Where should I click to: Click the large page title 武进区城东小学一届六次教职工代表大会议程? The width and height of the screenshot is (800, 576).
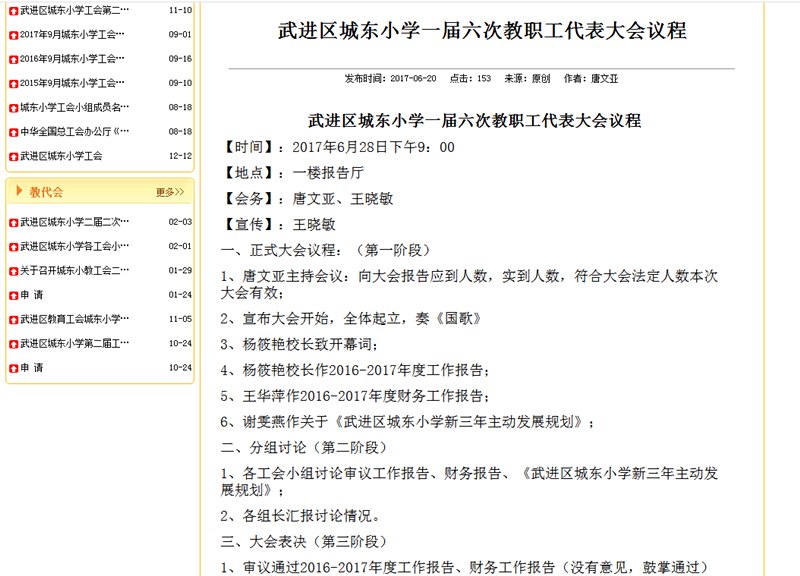point(482,31)
